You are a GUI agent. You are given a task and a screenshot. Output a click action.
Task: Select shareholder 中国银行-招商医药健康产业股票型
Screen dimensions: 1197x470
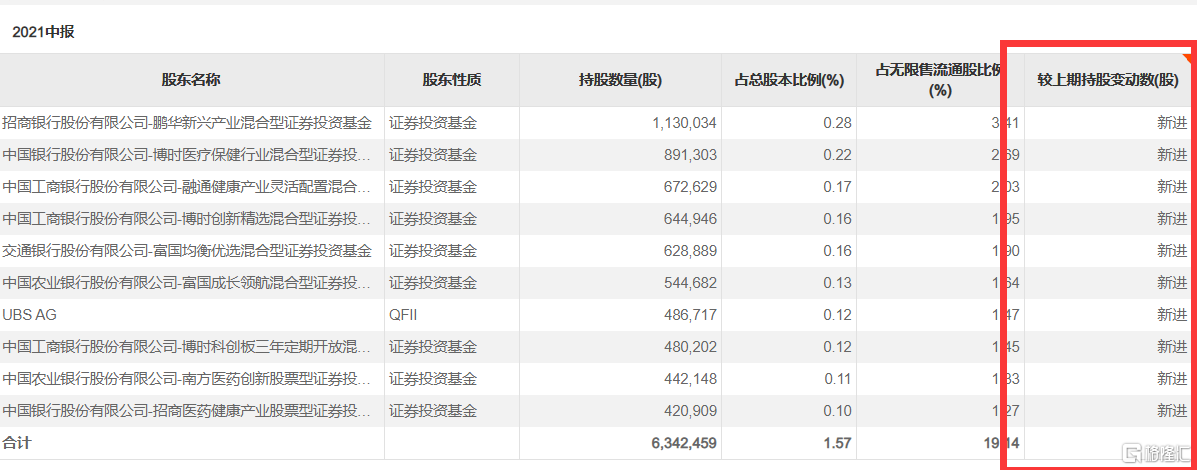[187, 411]
